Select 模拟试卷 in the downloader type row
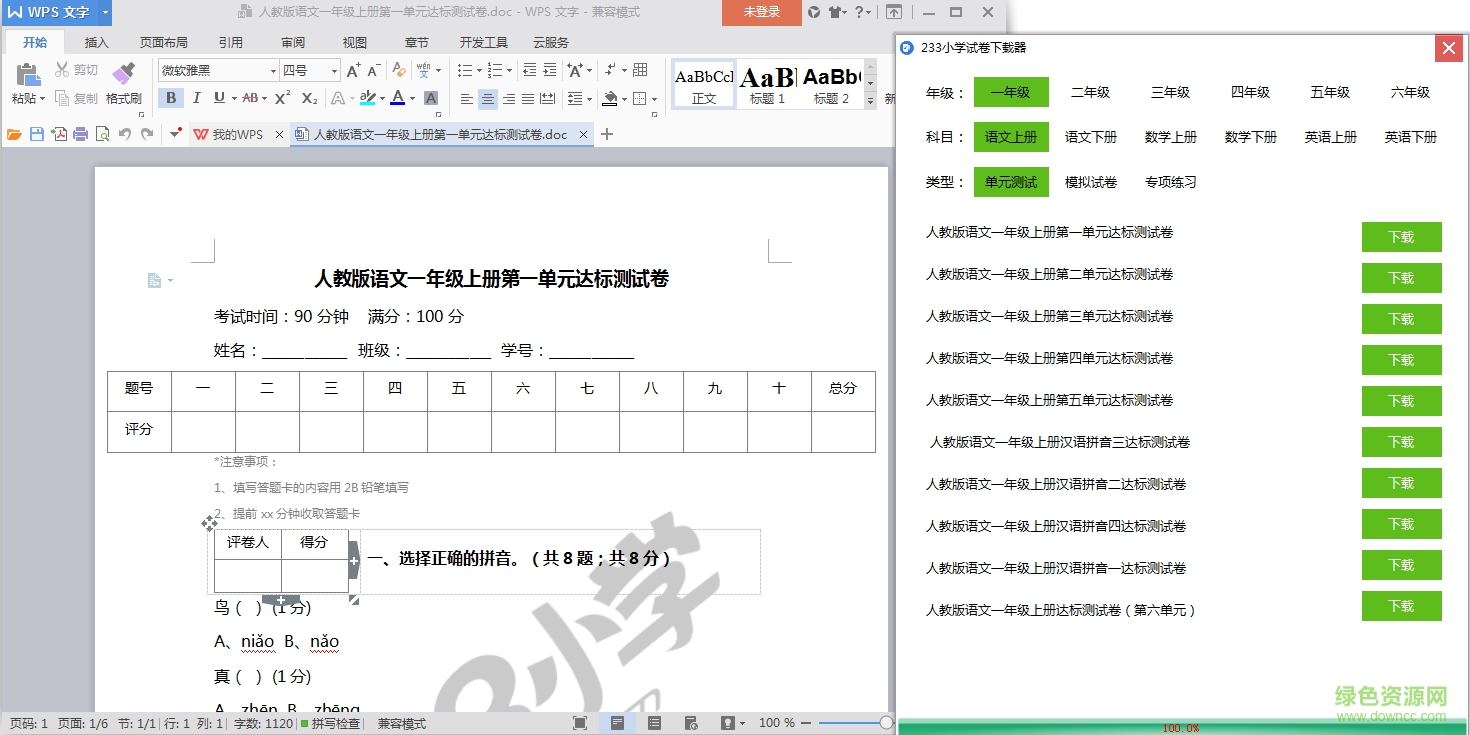The image size is (1470, 735). pos(1092,182)
